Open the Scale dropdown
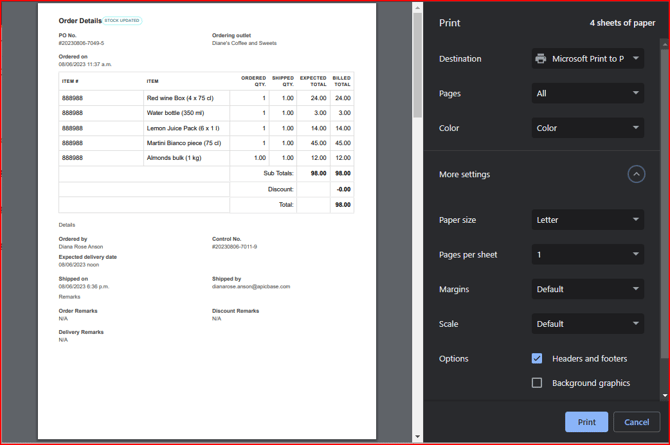This screenshot has height=445, width=670. (x=588, y=324)
